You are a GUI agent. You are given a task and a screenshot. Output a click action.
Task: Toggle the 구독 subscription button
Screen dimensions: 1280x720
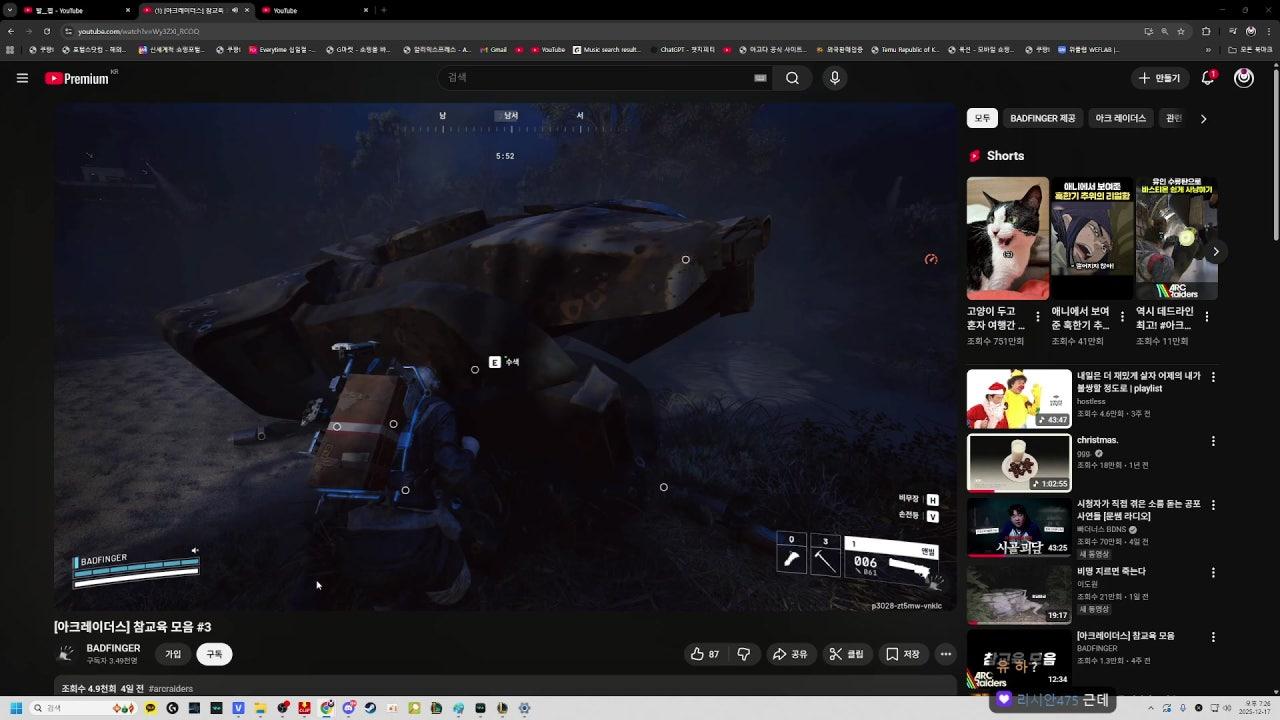click(214, 654)
